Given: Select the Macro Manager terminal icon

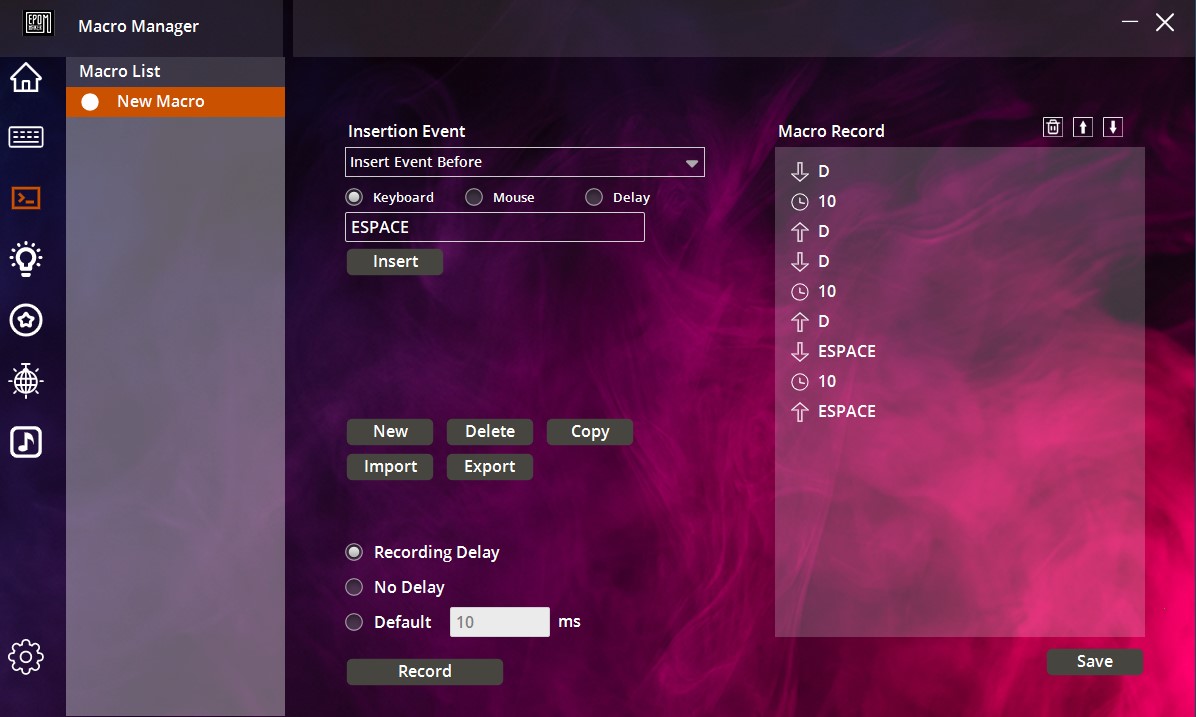Looking at the screenshot, I should pos(26,198).
